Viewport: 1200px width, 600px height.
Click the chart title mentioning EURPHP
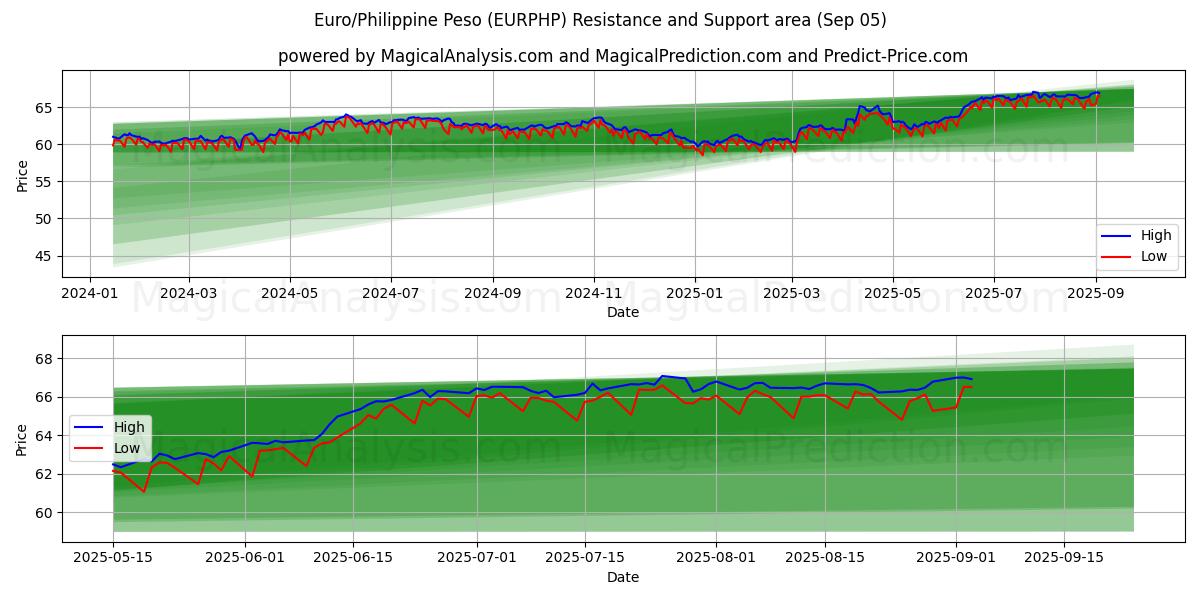(x=600, y=20)
